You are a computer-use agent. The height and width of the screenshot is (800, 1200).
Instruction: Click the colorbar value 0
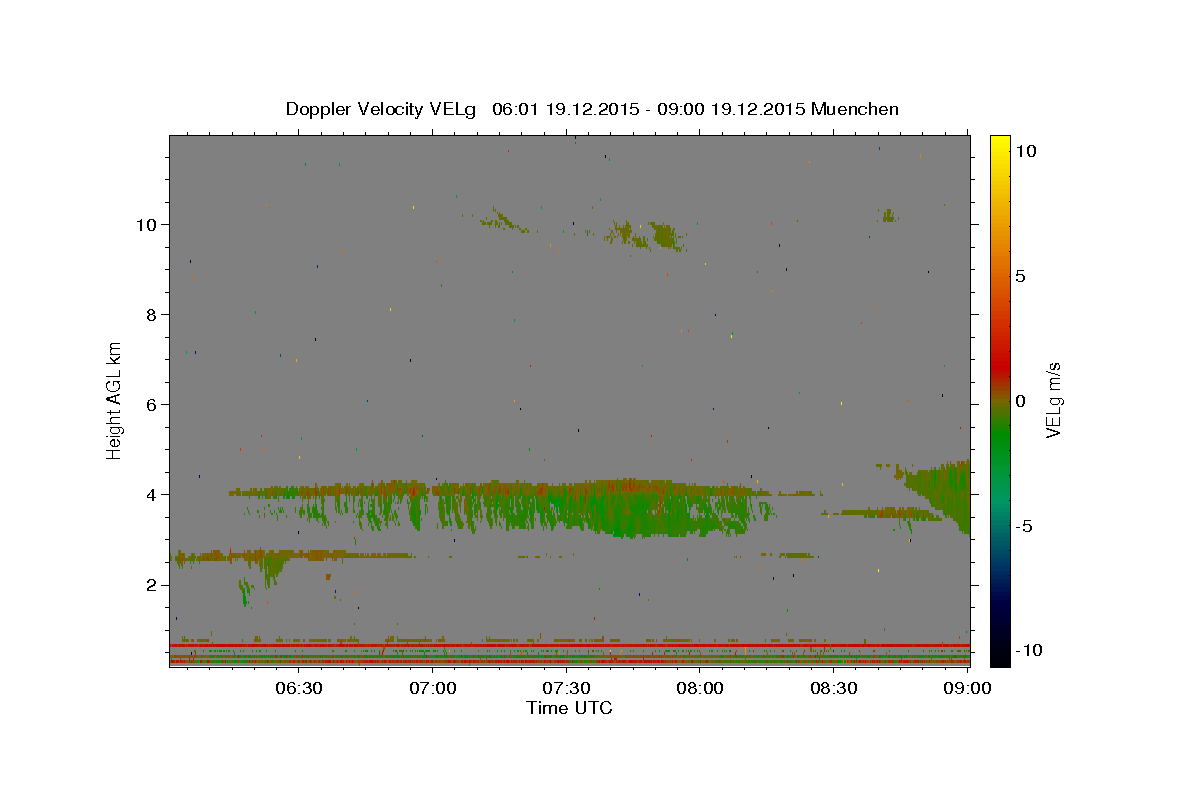(1020, 401)
